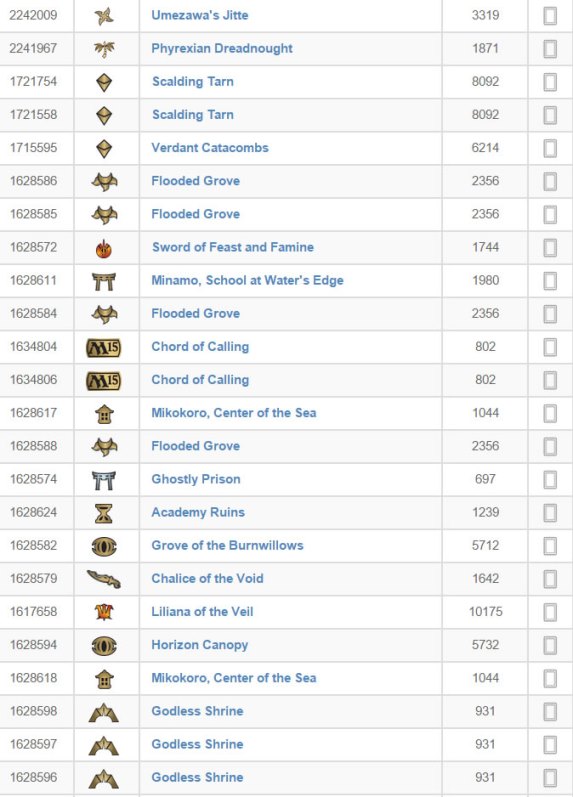This screenshot has height=797, width=573.
Task: Click the eye set icon next to Horizon Canopy
Action: point(104,646)
